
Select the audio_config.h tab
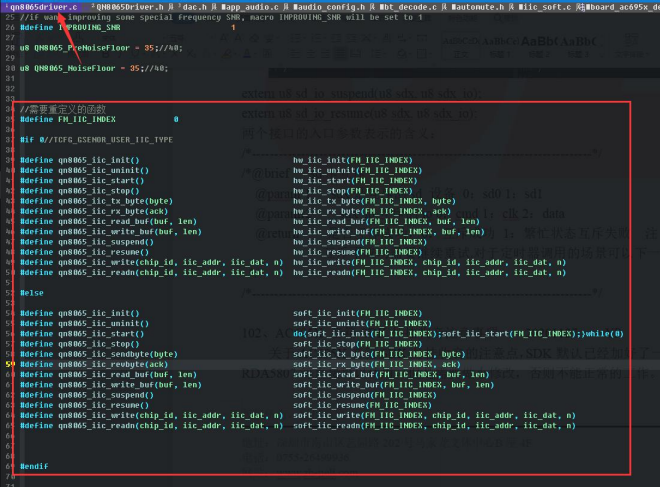[x=330, y=7]
